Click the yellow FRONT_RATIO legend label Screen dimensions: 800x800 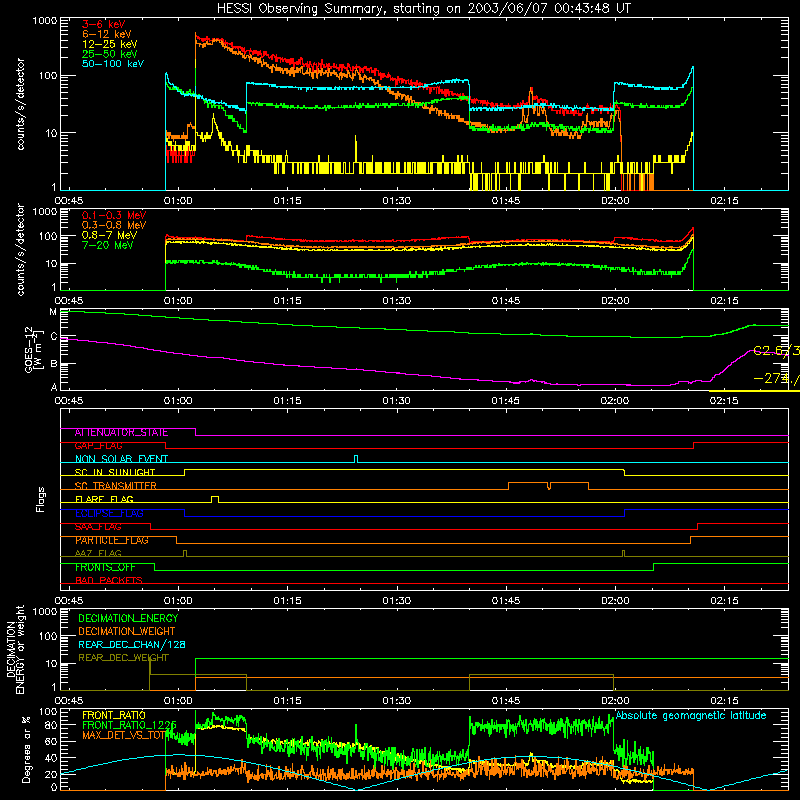(x=114, y=715)
